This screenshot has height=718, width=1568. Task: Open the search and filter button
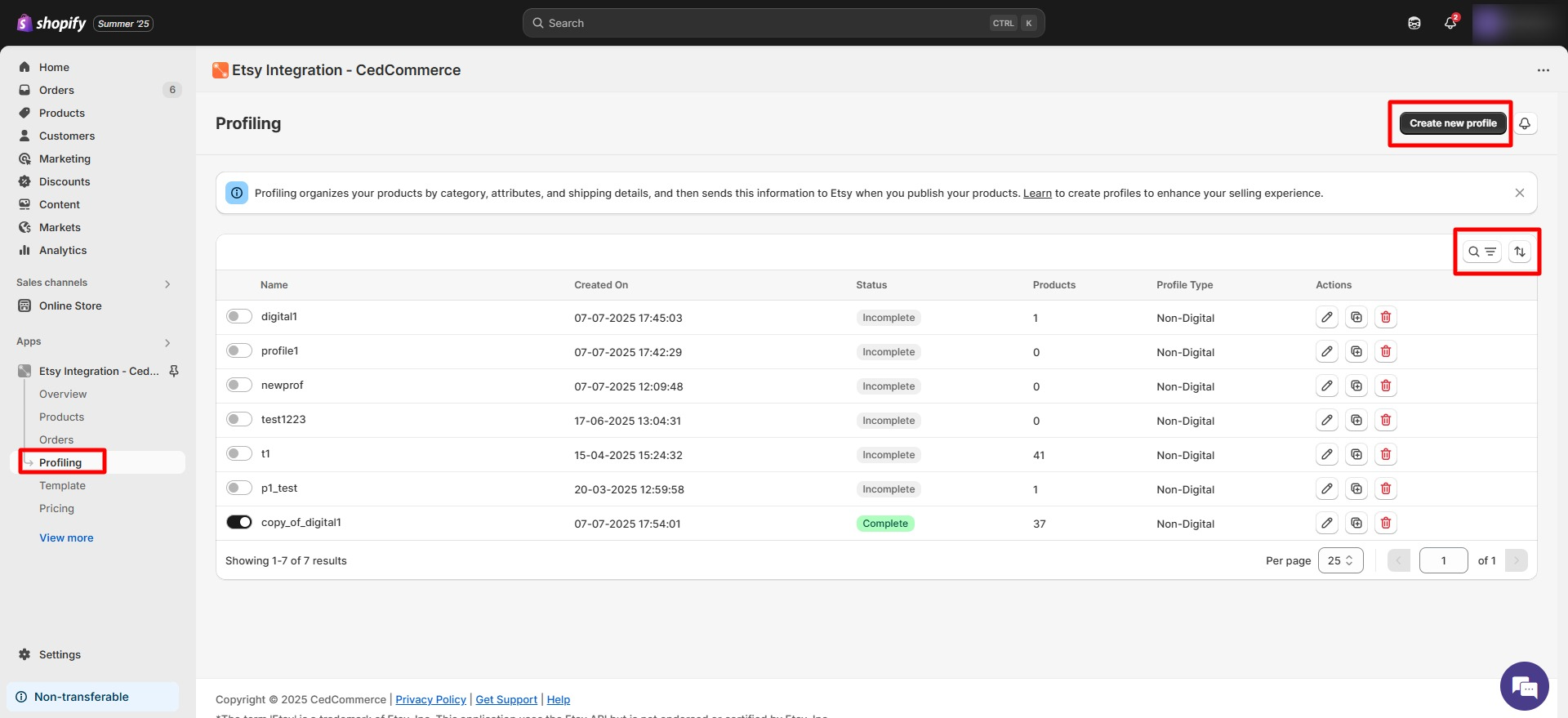(x=1481, y=252)
